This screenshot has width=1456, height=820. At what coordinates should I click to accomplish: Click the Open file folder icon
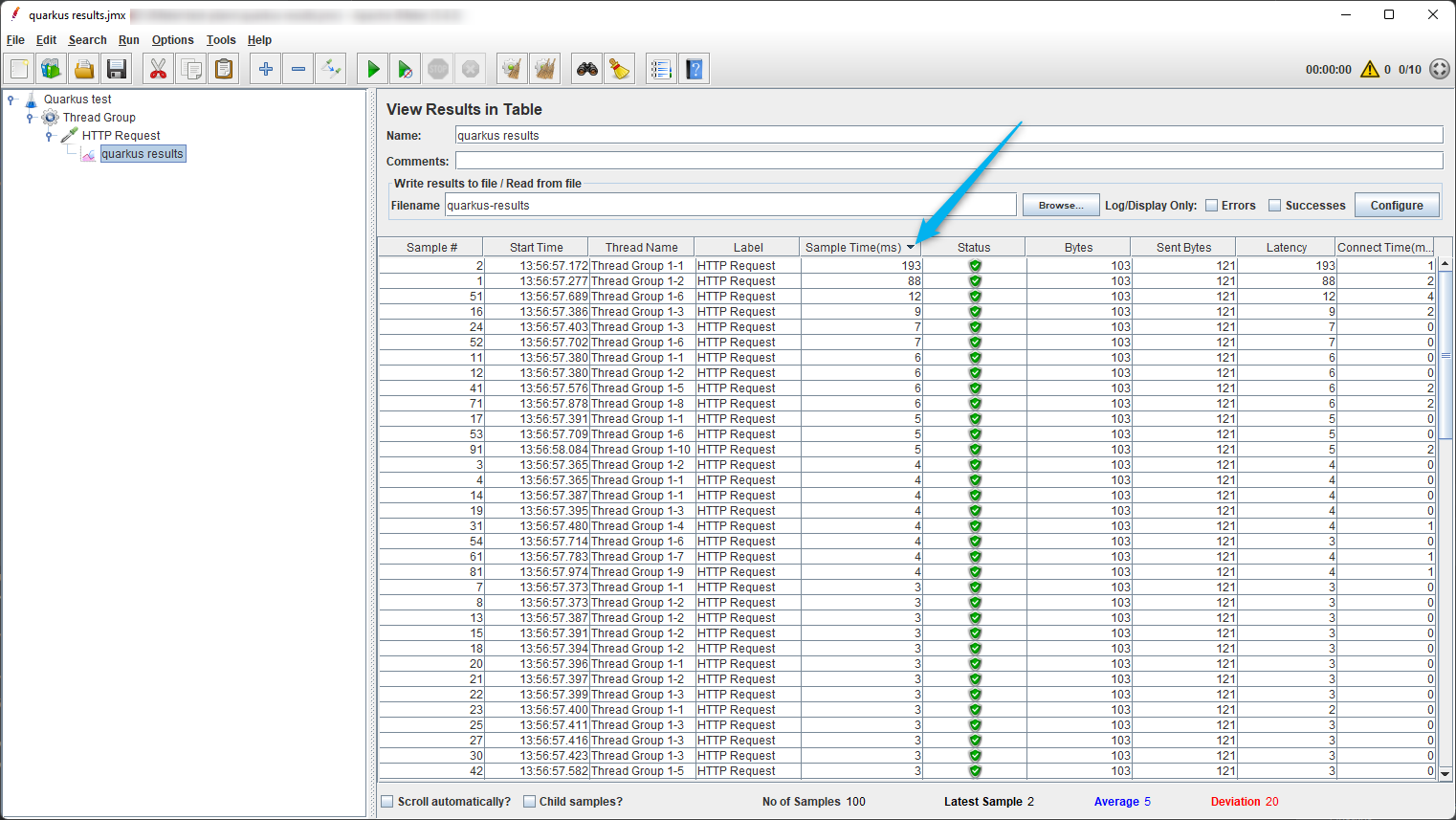pos(84,69)
